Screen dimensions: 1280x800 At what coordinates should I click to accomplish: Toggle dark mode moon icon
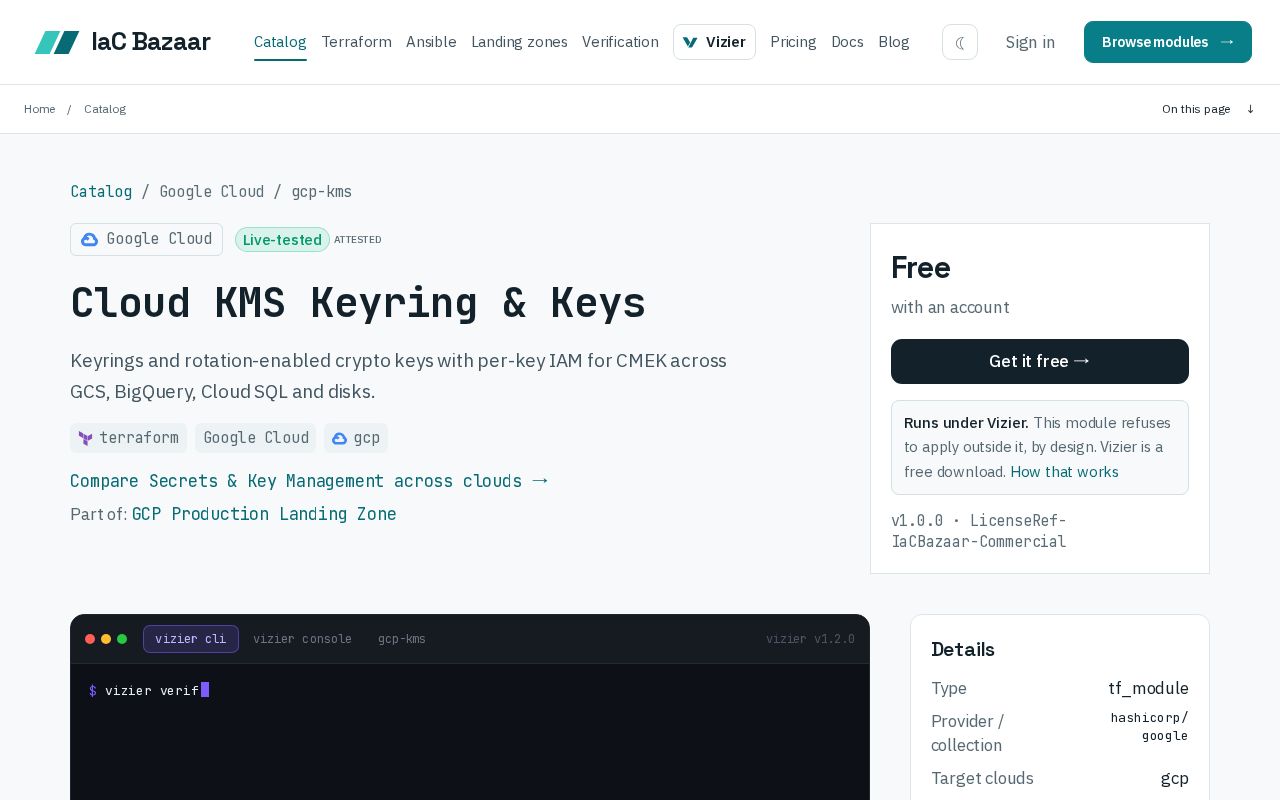pyautogui.click(x=960, y=42)
